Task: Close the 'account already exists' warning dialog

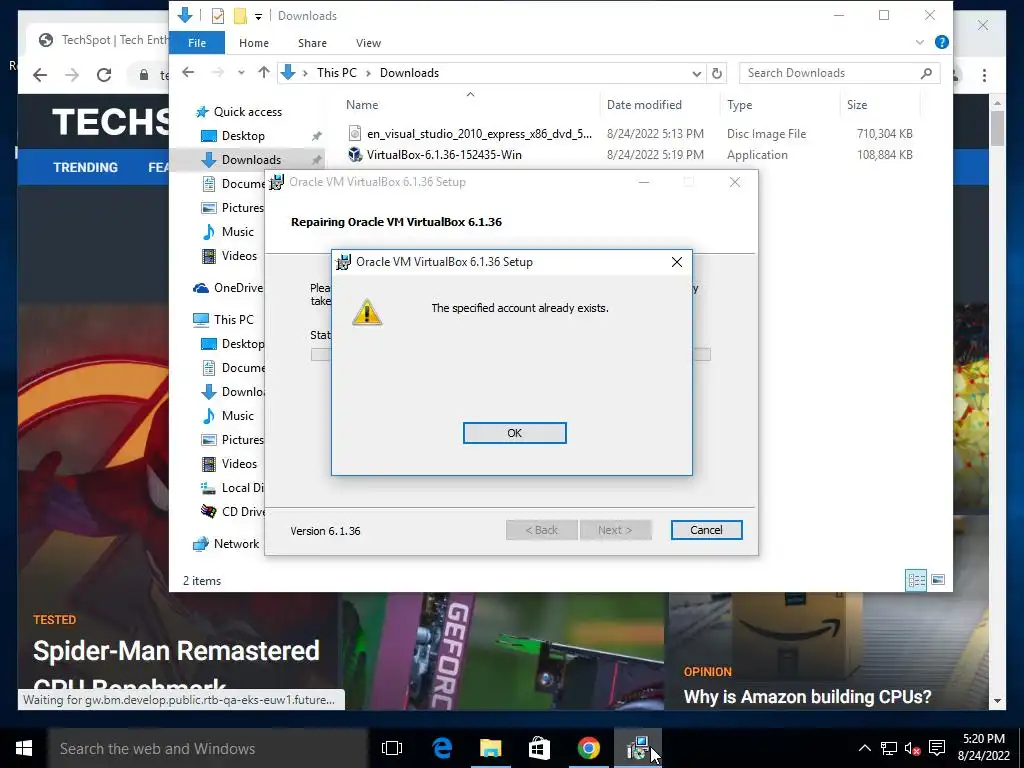Action: pyautogui.click(x=677, y=262)
